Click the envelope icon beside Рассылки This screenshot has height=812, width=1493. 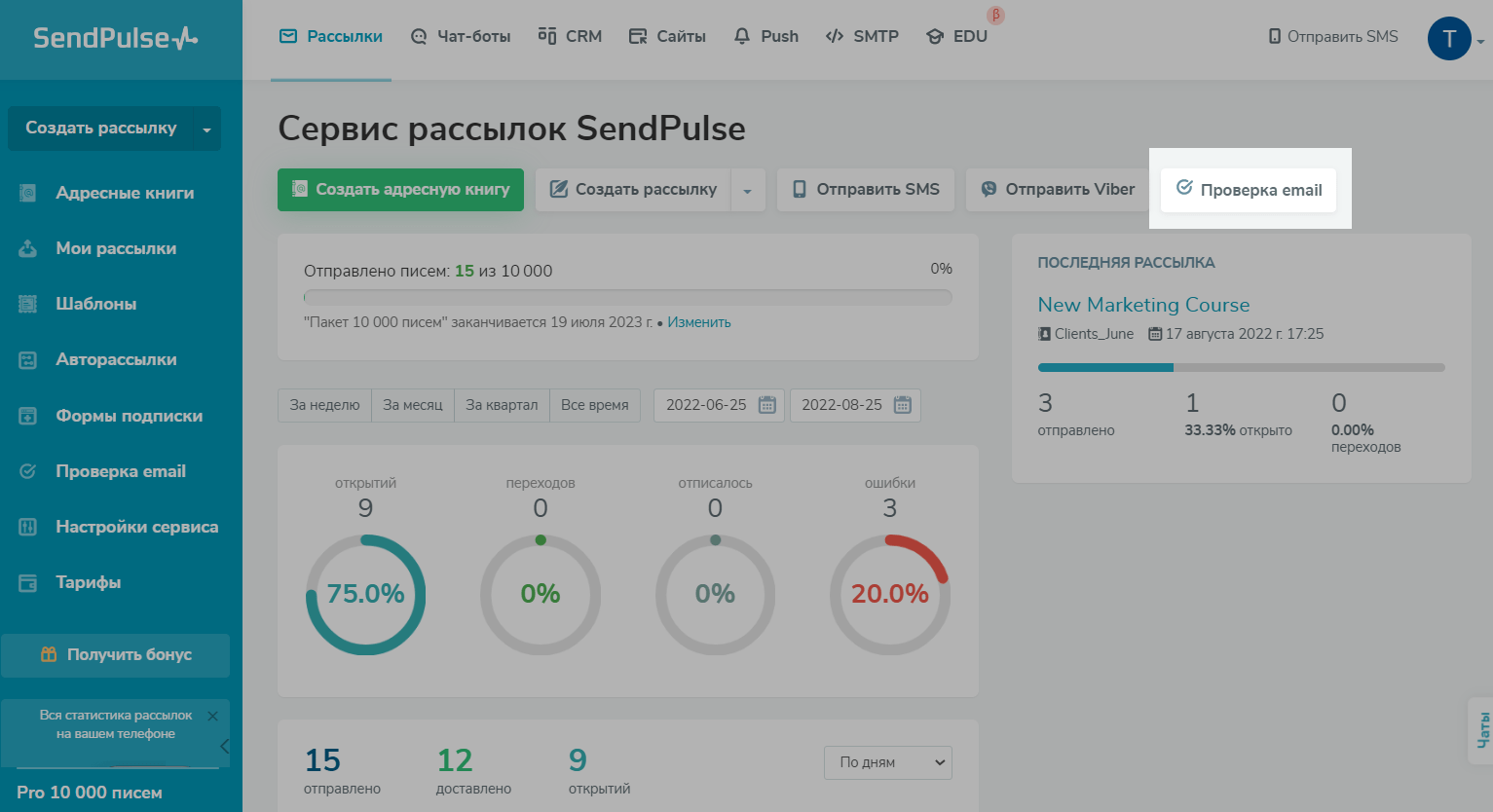tap(288, 37)
